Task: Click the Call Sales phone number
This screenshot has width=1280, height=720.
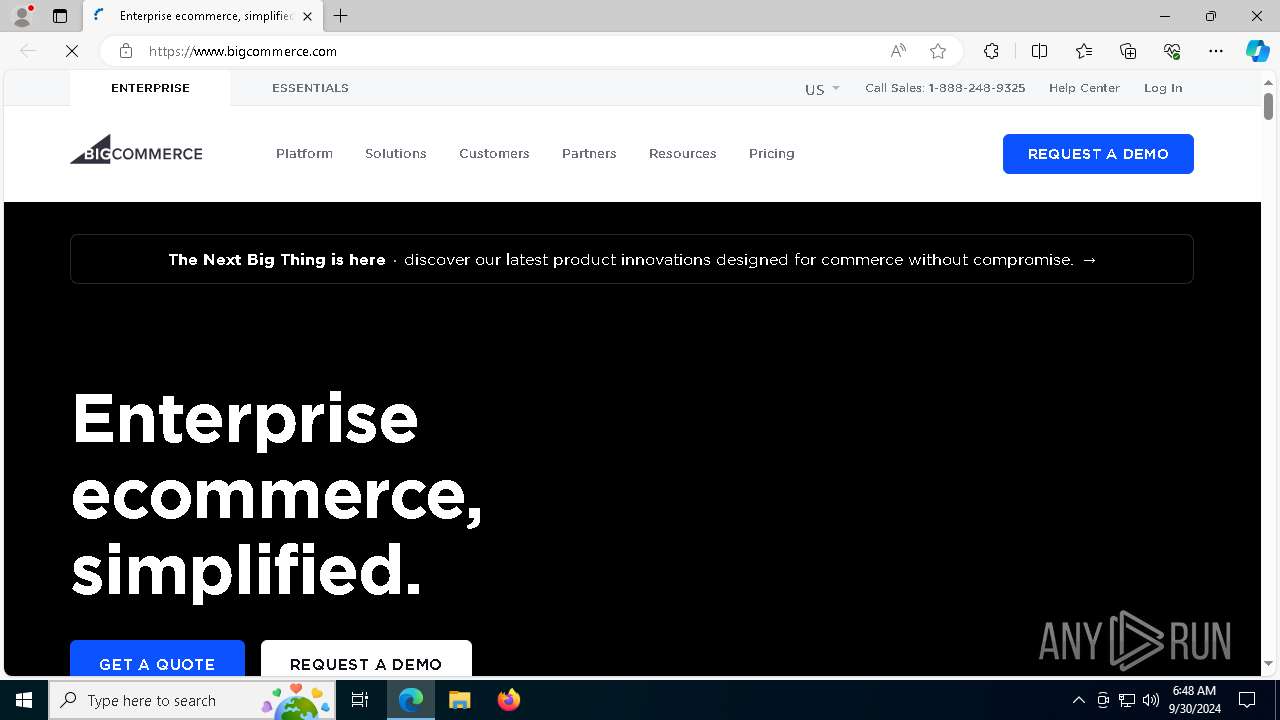Action: point(945,88)
